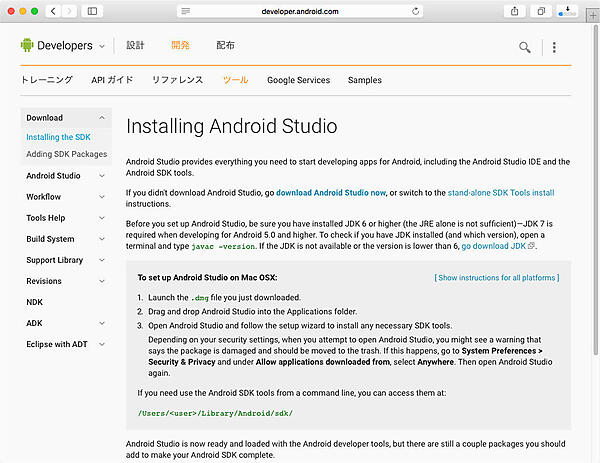Reload the page with the refresh icon
The image size is (600, 463).
[414, 11]
